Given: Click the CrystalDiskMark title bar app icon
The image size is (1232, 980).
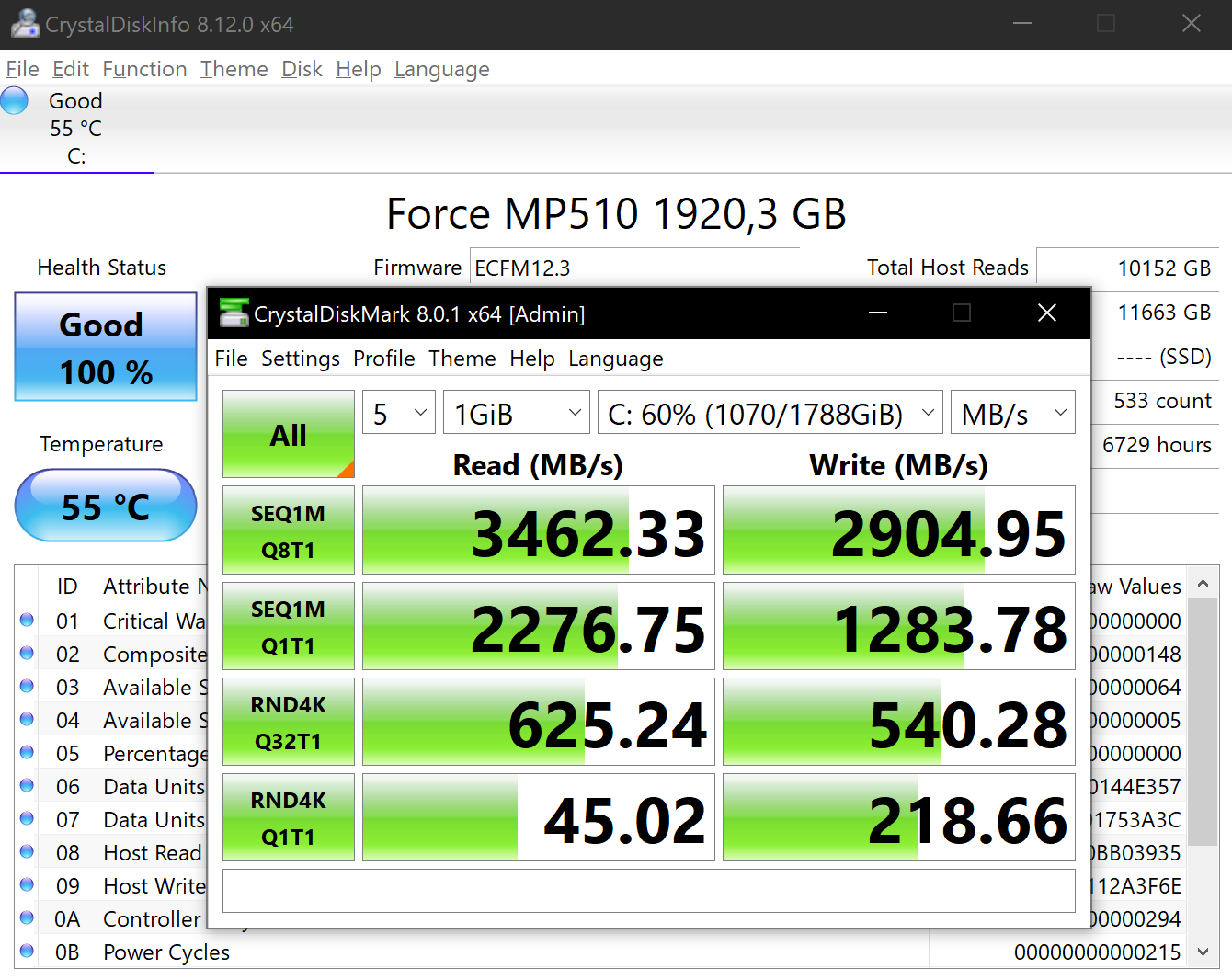Looking at the screenshot, I should (234, 313).
